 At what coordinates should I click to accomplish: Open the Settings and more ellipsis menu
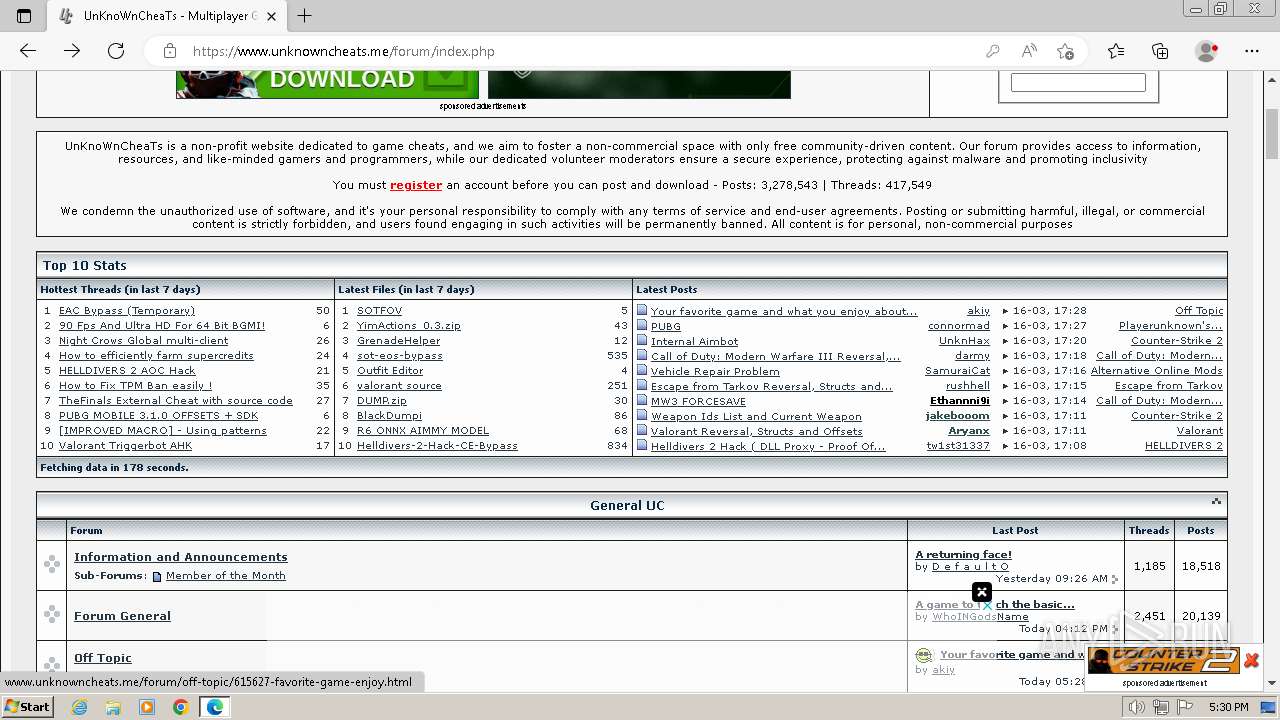click(1252, 51)
